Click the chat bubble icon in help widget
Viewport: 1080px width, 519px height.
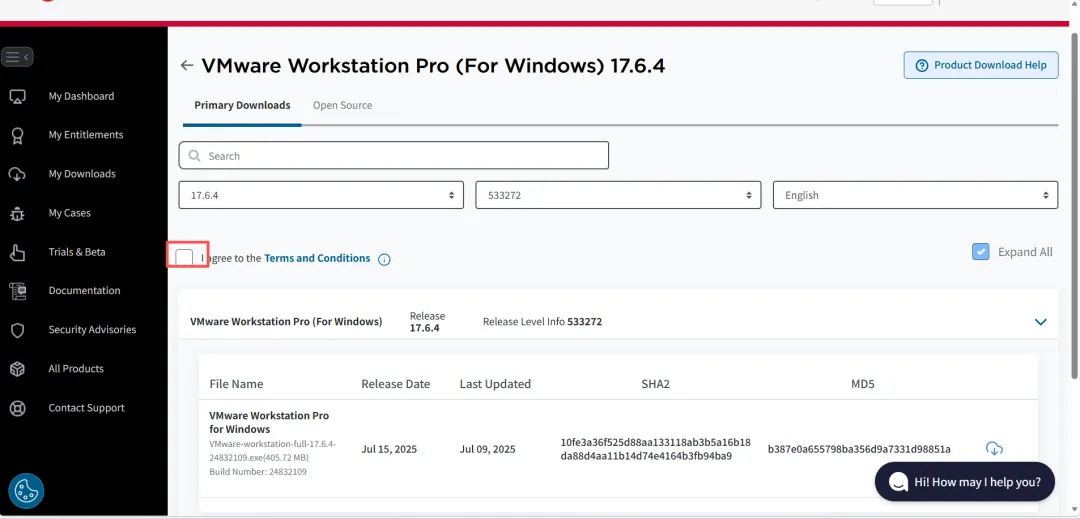(x=898, y=482)
